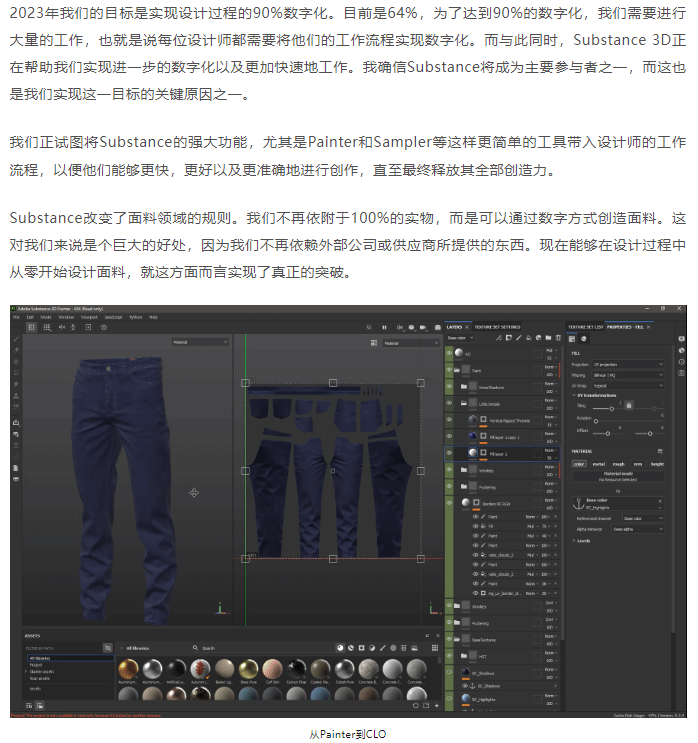Viewport: 698px width, 743px height.
Task: Open the UV Wrap dropdown showing Repeat
Action: tap(628, 386)
